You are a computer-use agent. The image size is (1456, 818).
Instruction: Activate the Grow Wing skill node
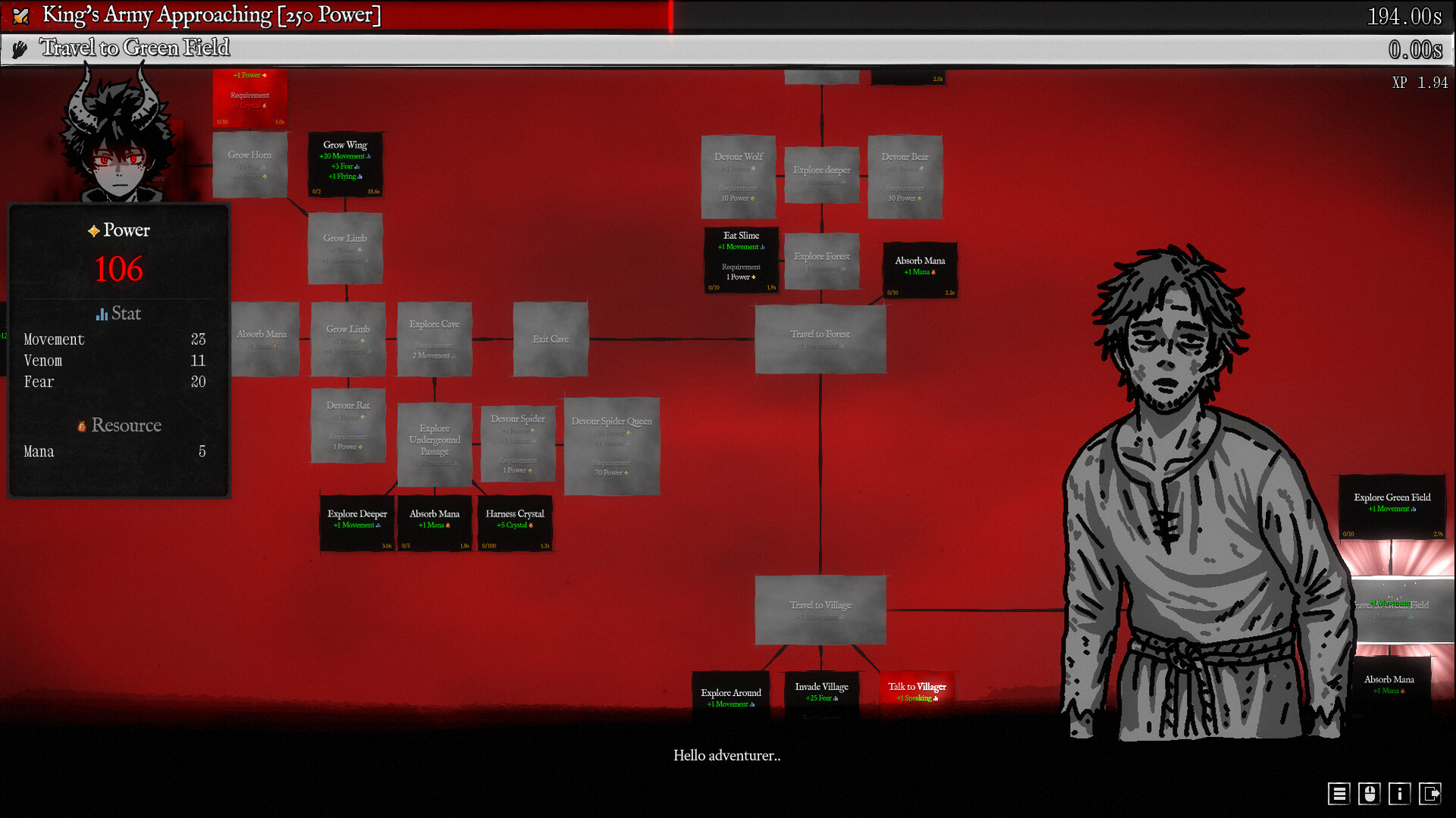point(345,163)
